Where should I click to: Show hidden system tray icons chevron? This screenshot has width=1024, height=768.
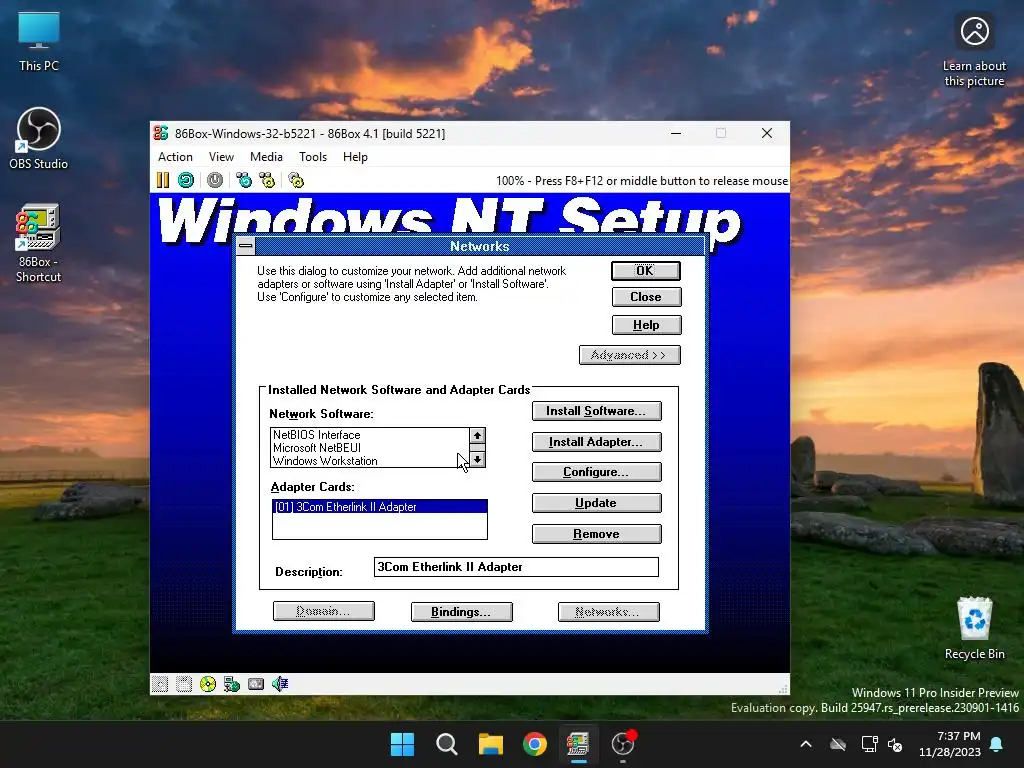(x=806, y=744)
